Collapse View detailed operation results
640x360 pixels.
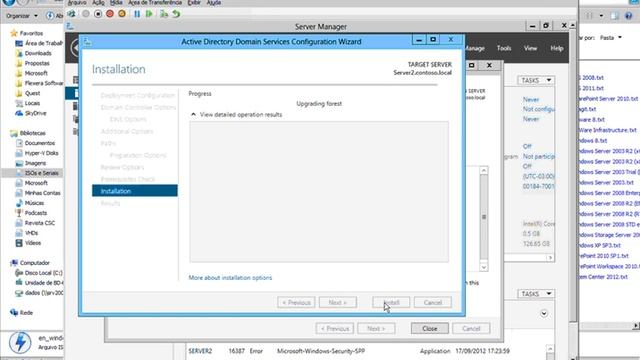coord(193,115)
